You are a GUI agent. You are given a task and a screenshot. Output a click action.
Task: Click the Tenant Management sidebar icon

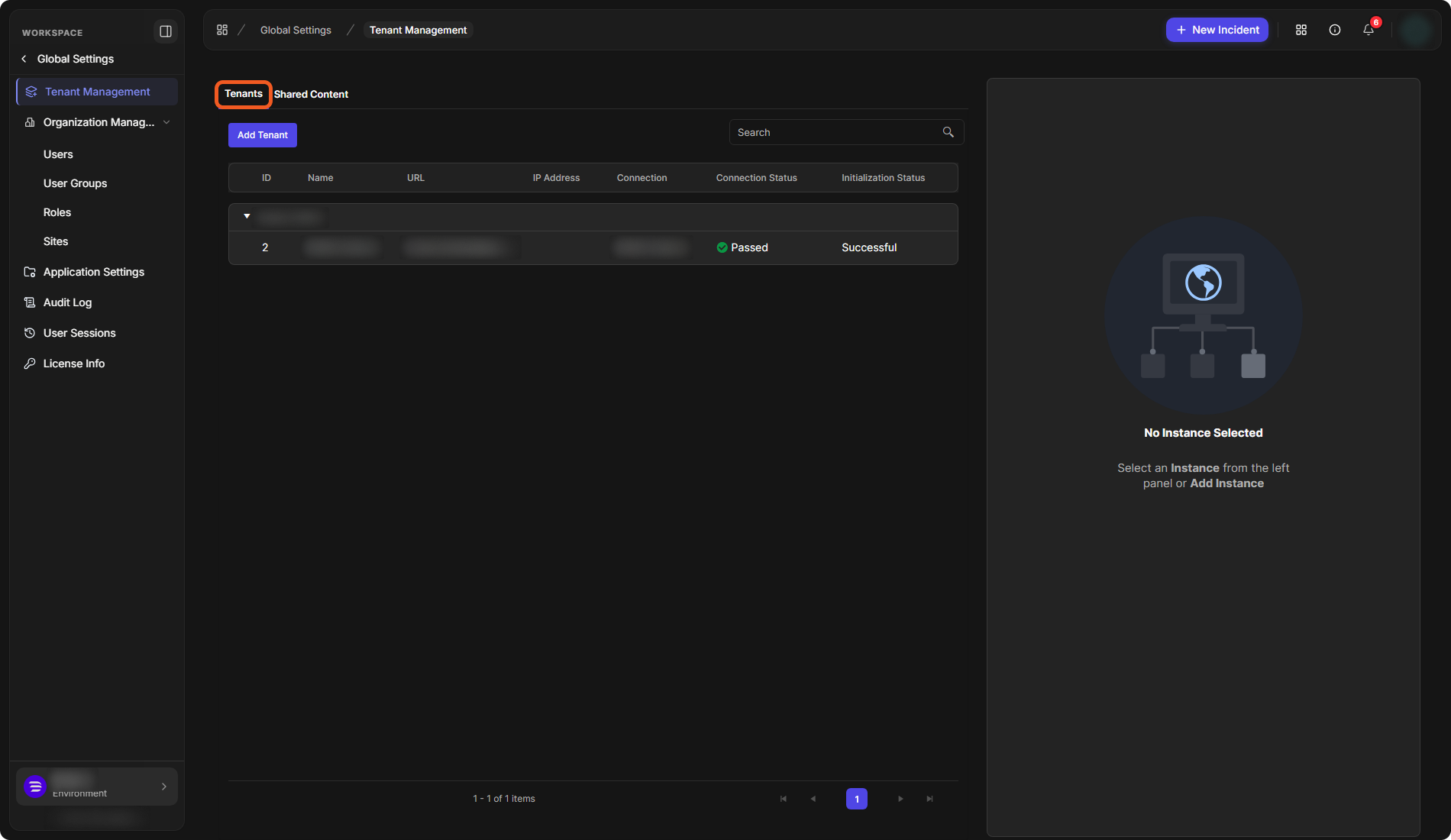[x=31, y=92]
